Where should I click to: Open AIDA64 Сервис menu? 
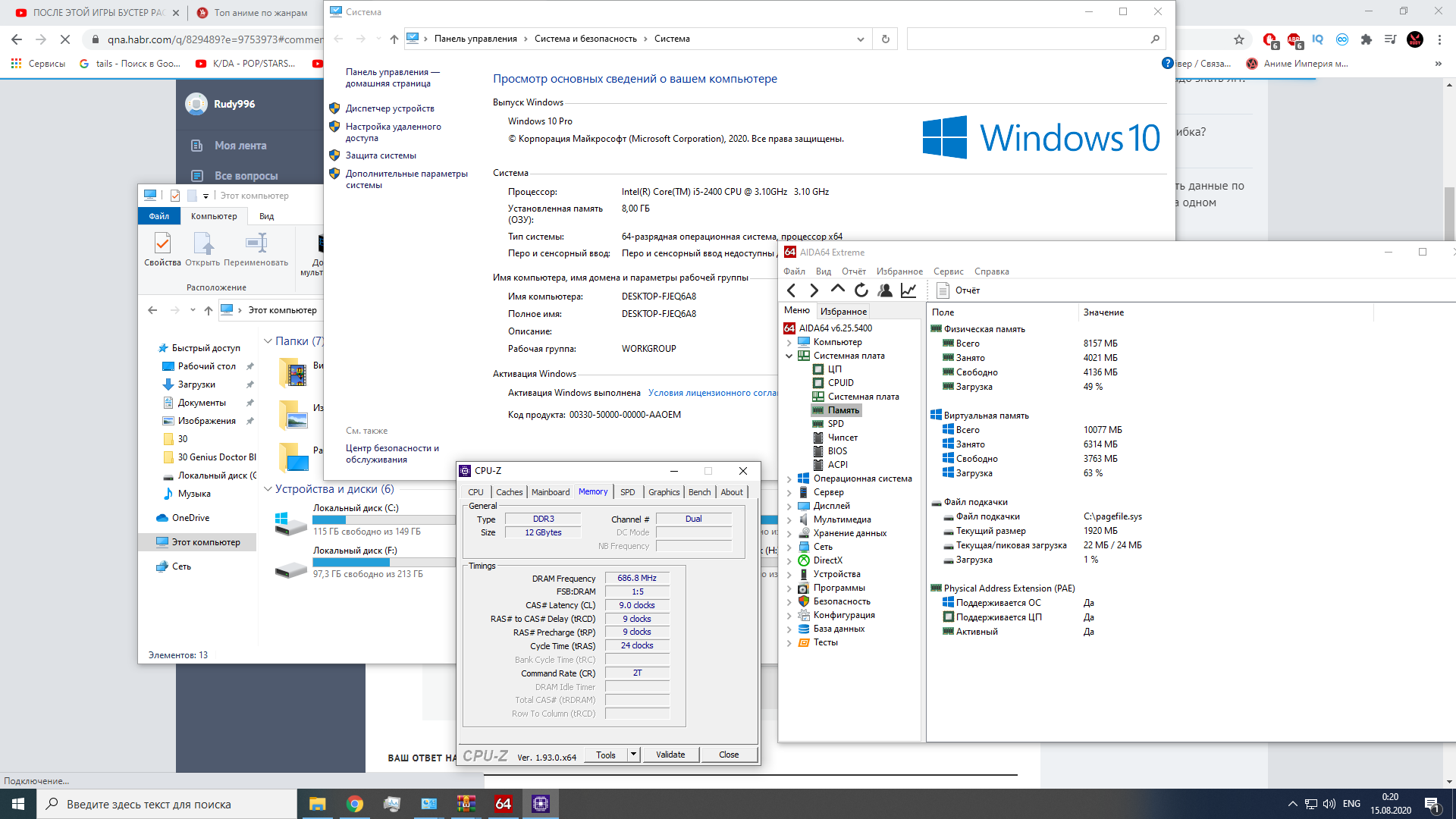(x=948, y=271)
